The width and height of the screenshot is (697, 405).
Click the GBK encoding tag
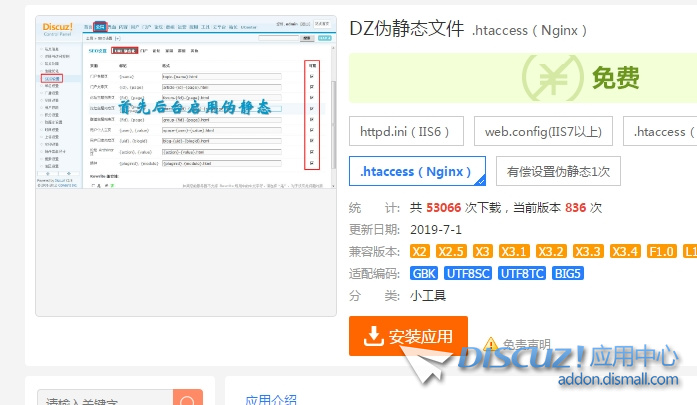[424, 273]
